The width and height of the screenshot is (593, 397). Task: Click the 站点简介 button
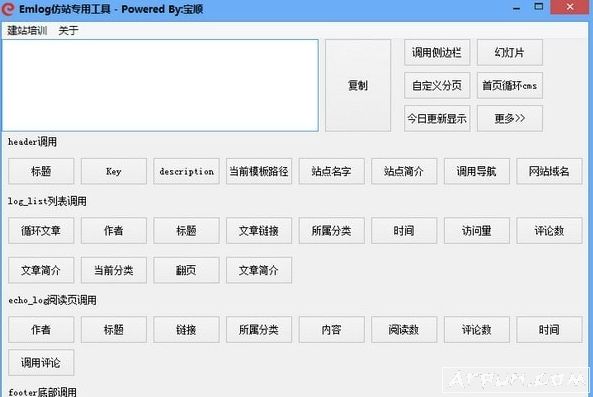[x=404, y=171]
